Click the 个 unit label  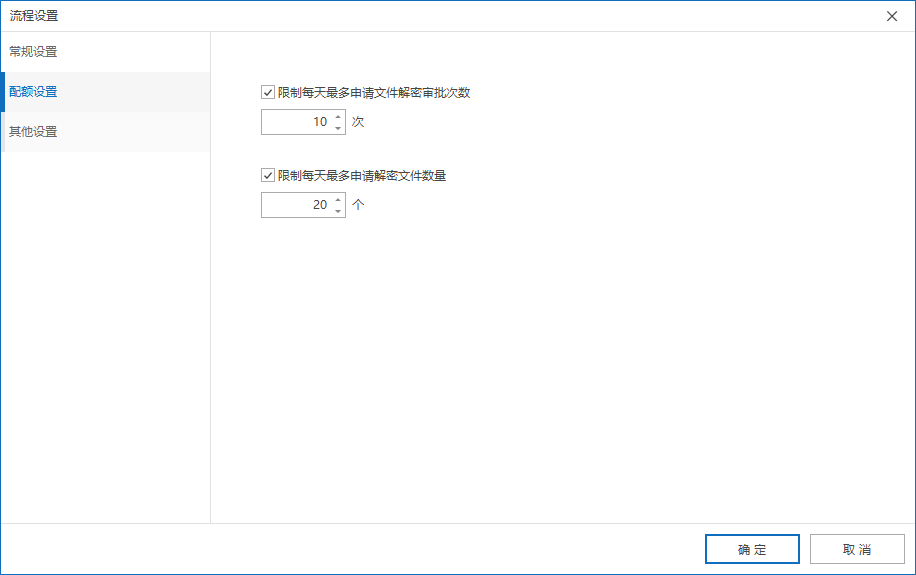point(358,205)
